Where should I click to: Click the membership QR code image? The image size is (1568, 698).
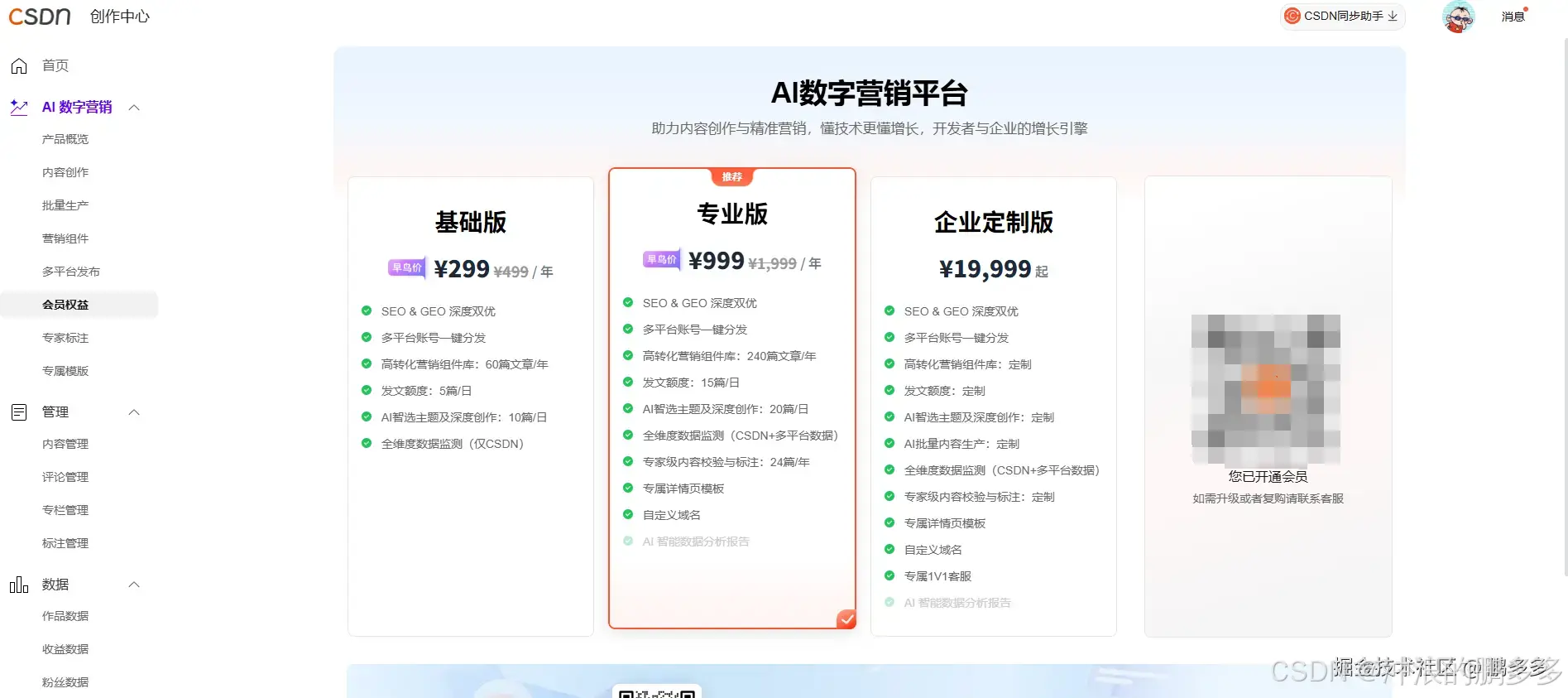click(x=1266, y=389)
